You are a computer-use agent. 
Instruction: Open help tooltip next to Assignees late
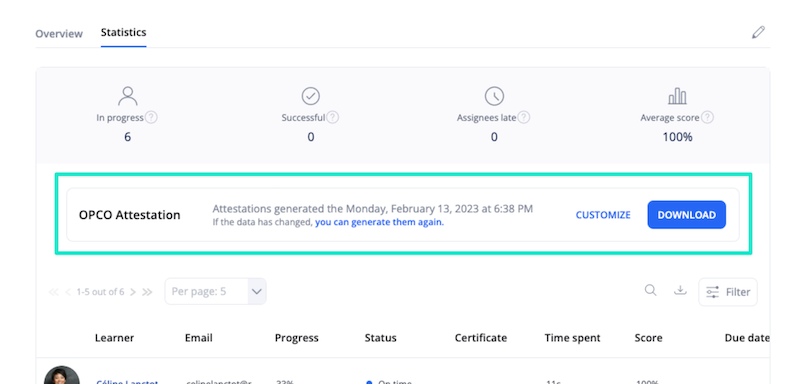(x=523, y=117)
